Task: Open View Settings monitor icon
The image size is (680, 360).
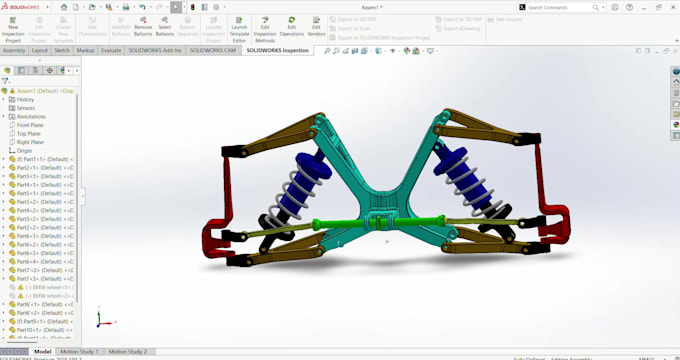Action: pyautogui.click(x=430, y=51)
